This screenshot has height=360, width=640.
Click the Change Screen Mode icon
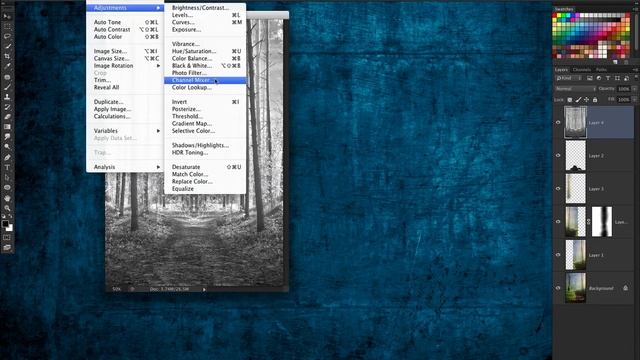point(7,247)
